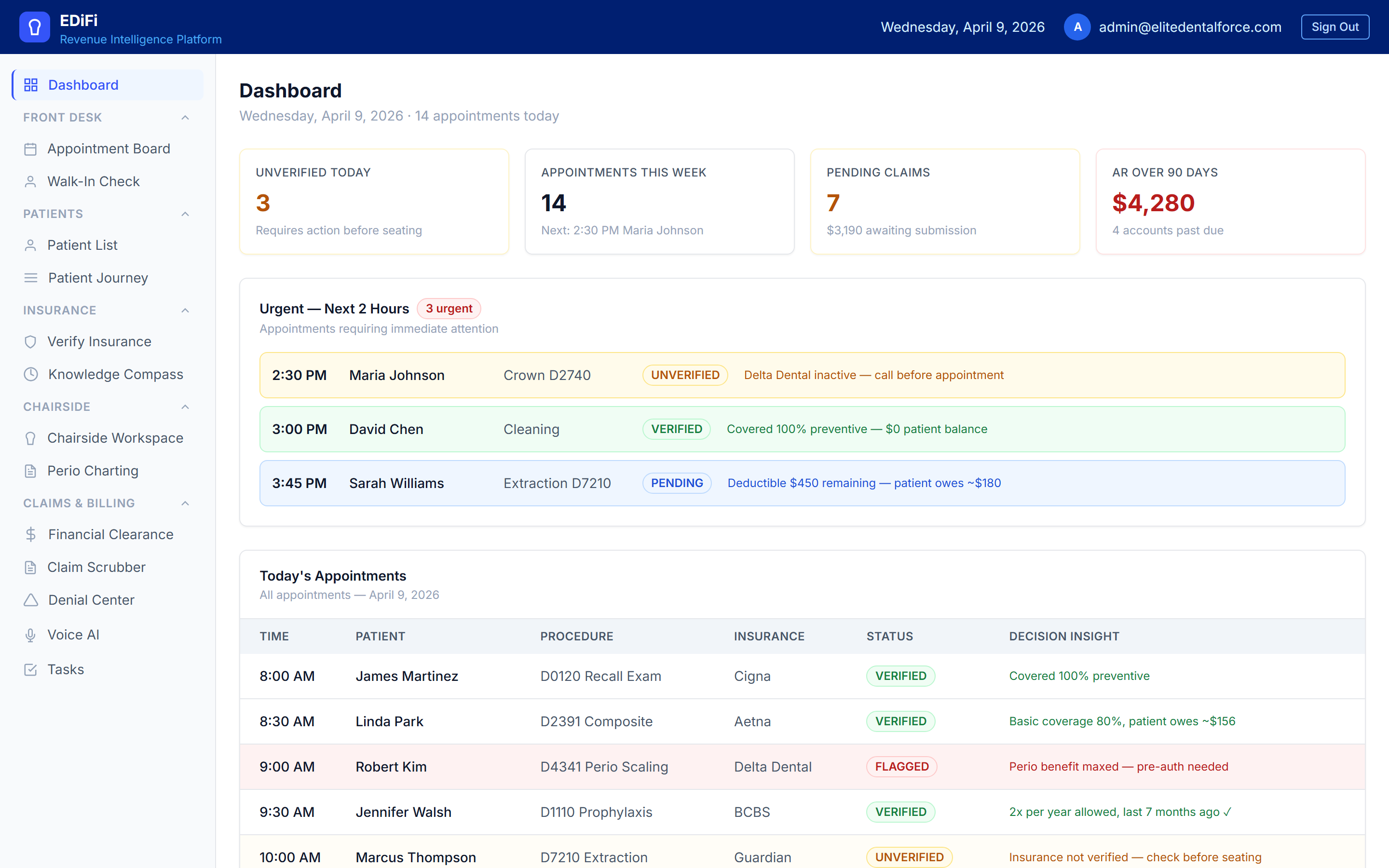Select Robert Kim's flagged appointment row
Image resolution: width=1389 pixels, height=868 pixels.
coord(689,766)
